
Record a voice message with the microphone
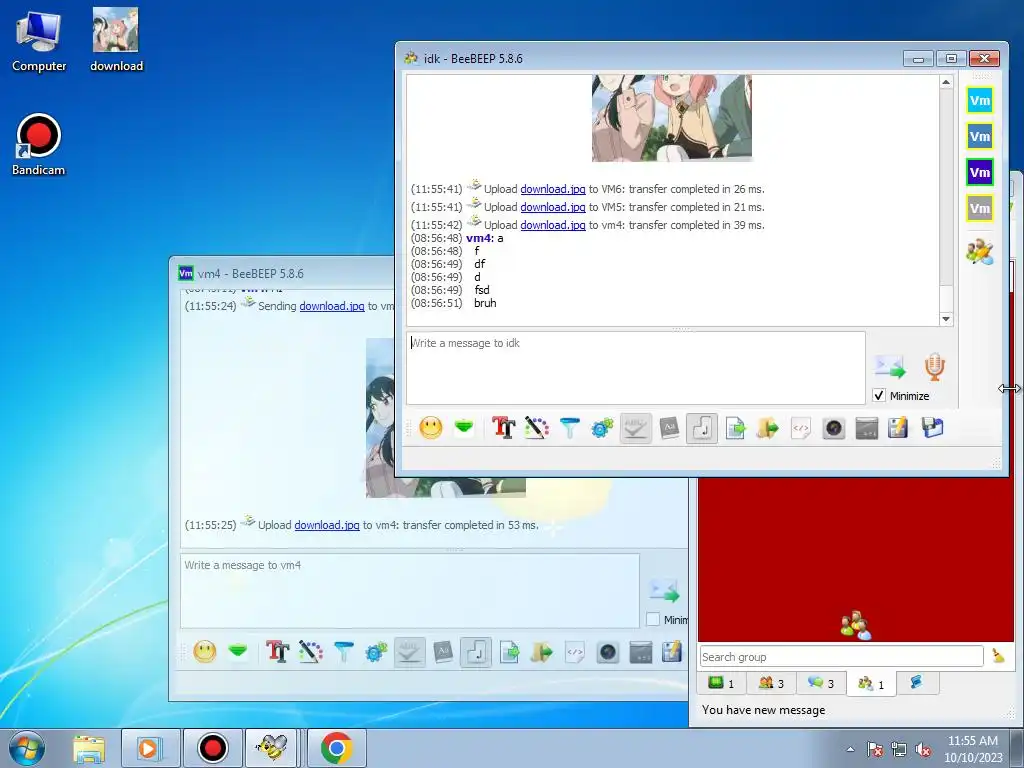click(x=935, y=367)
